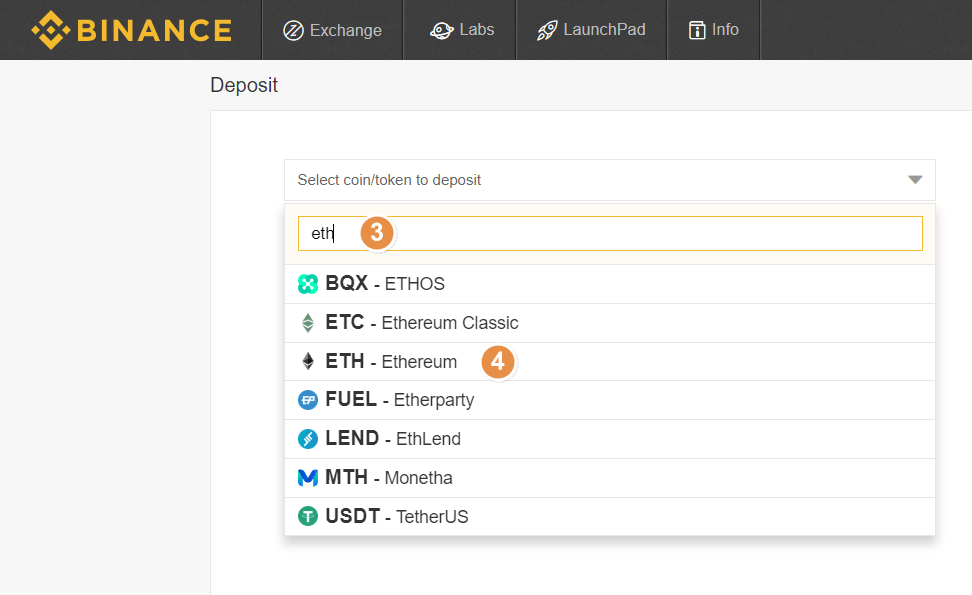Click the LEND EthLend coin icon
The height and width of the screenshot is (595, 972).
click(x=308, y=439)
